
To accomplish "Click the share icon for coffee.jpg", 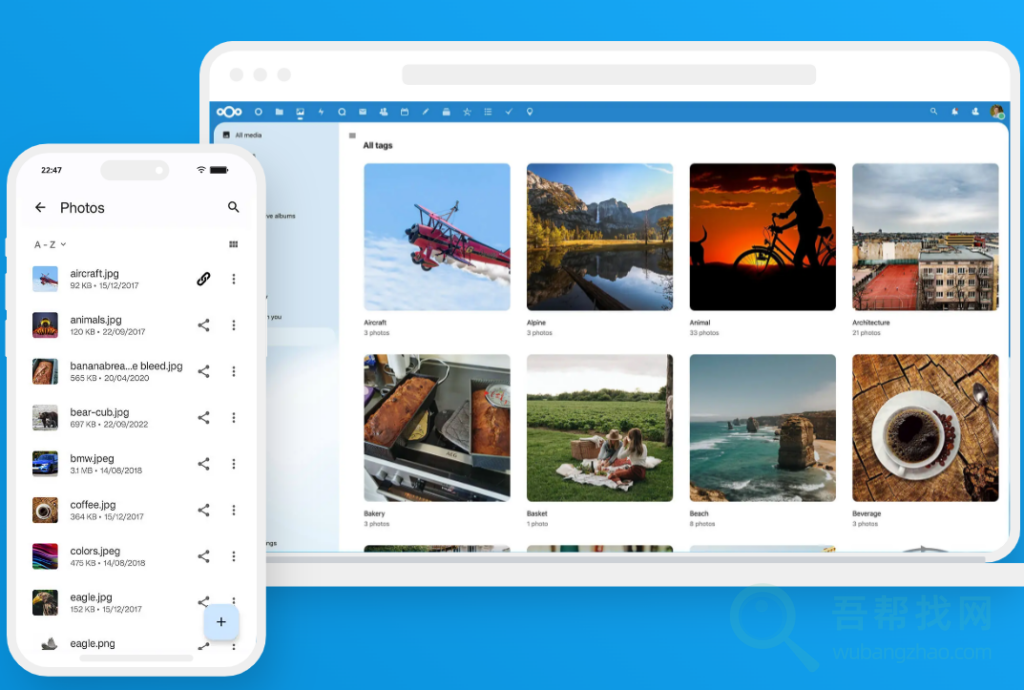I will pyautogui.click(x=203, y=510).
